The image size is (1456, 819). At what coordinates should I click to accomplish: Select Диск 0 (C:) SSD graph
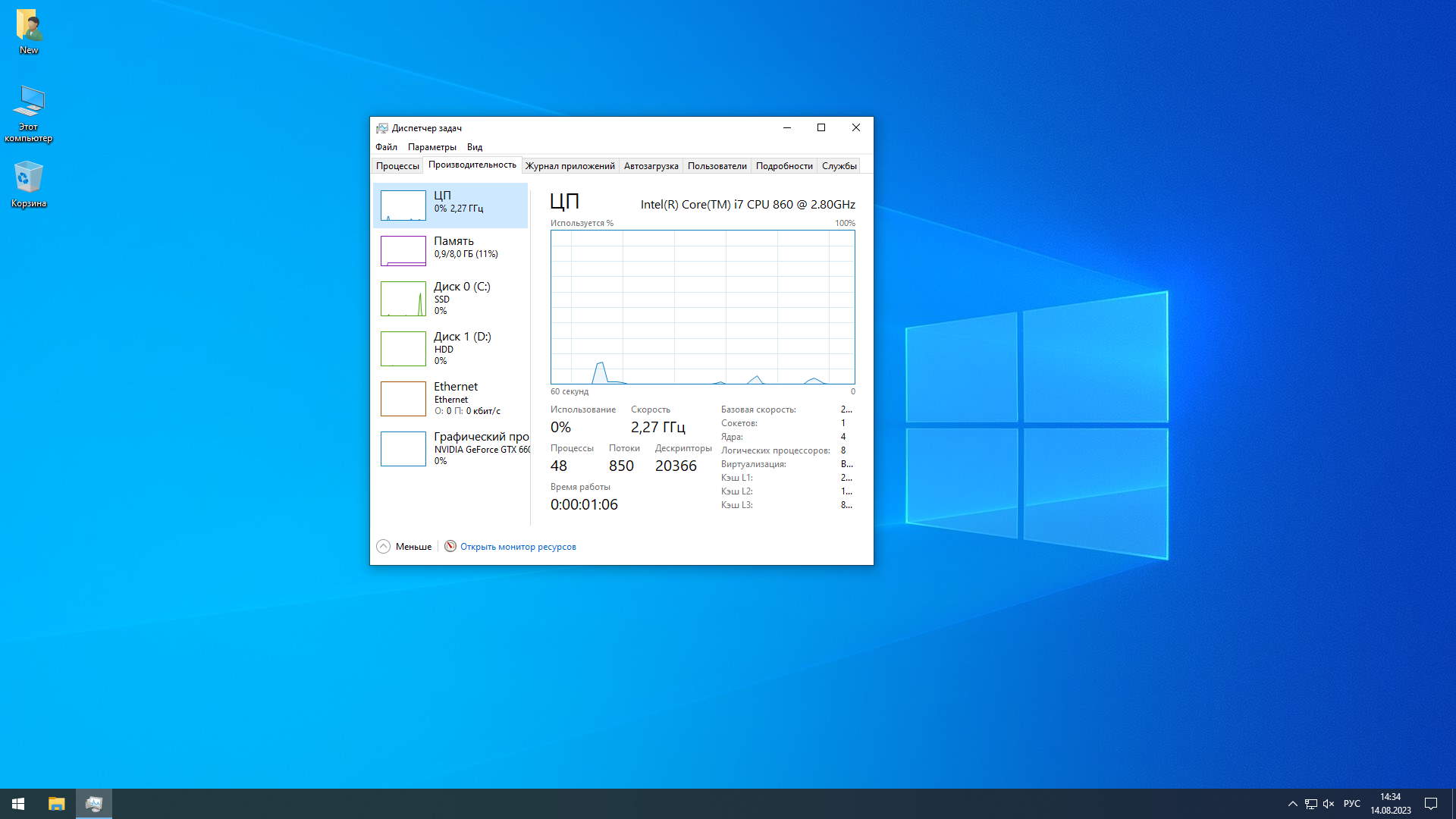[x=403, y=299]
